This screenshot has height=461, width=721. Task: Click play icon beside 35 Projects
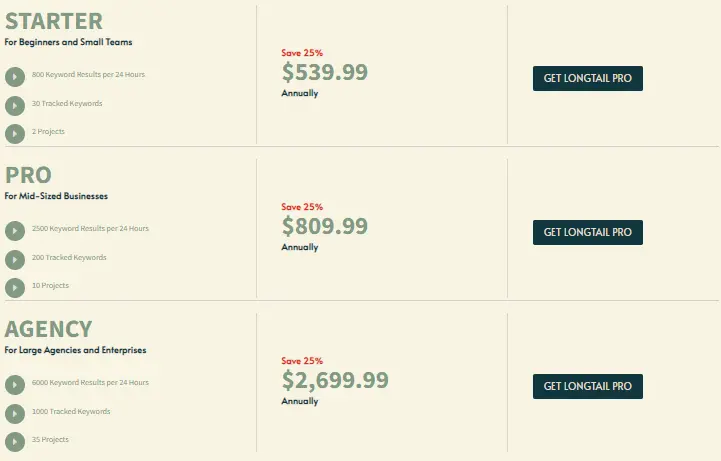tap(15, 442)
